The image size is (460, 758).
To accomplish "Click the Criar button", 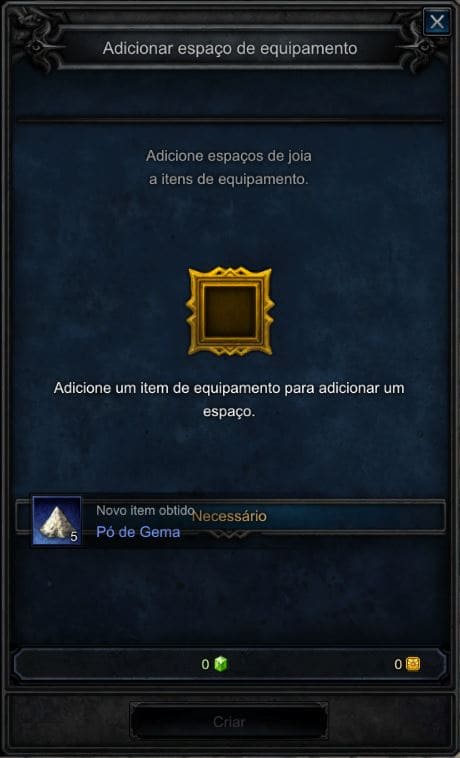I will tap(229, 722).
